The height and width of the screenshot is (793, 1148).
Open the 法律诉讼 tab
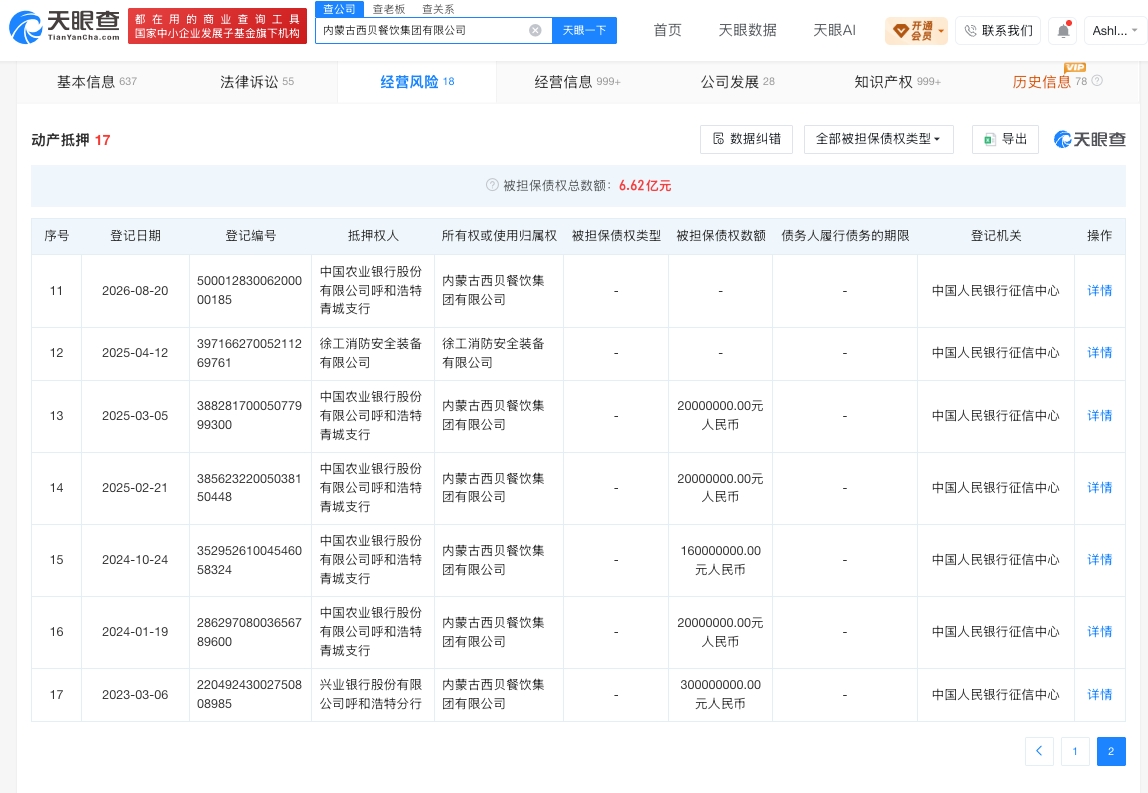tap(257, 82)
